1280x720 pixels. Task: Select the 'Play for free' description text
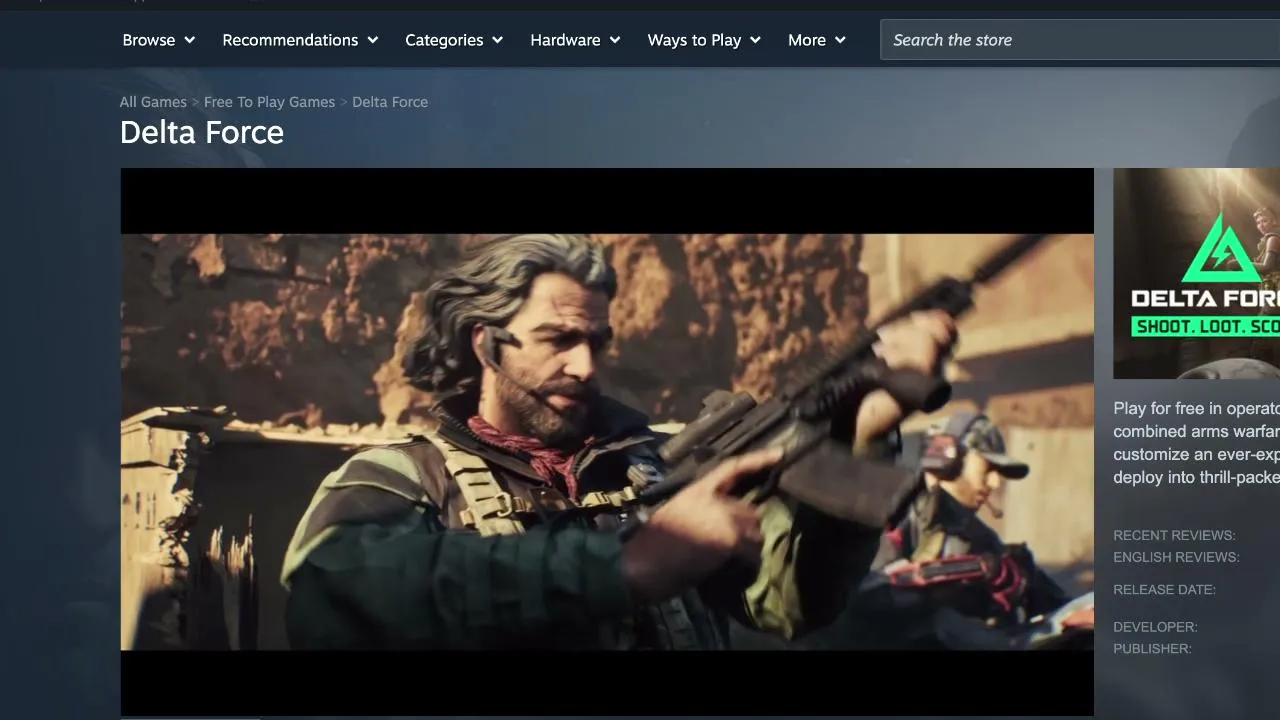(x=1196, y=443)
